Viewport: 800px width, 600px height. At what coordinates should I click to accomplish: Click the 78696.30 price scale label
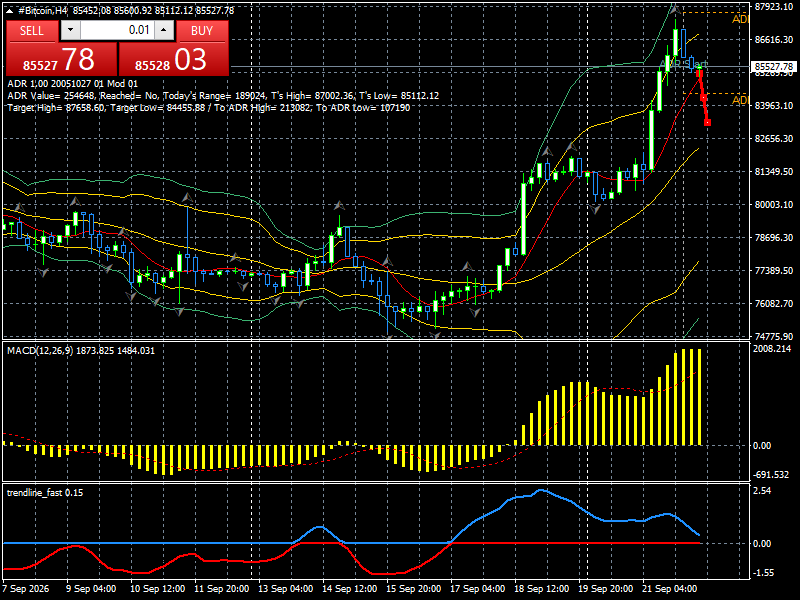tap(773, 238)
